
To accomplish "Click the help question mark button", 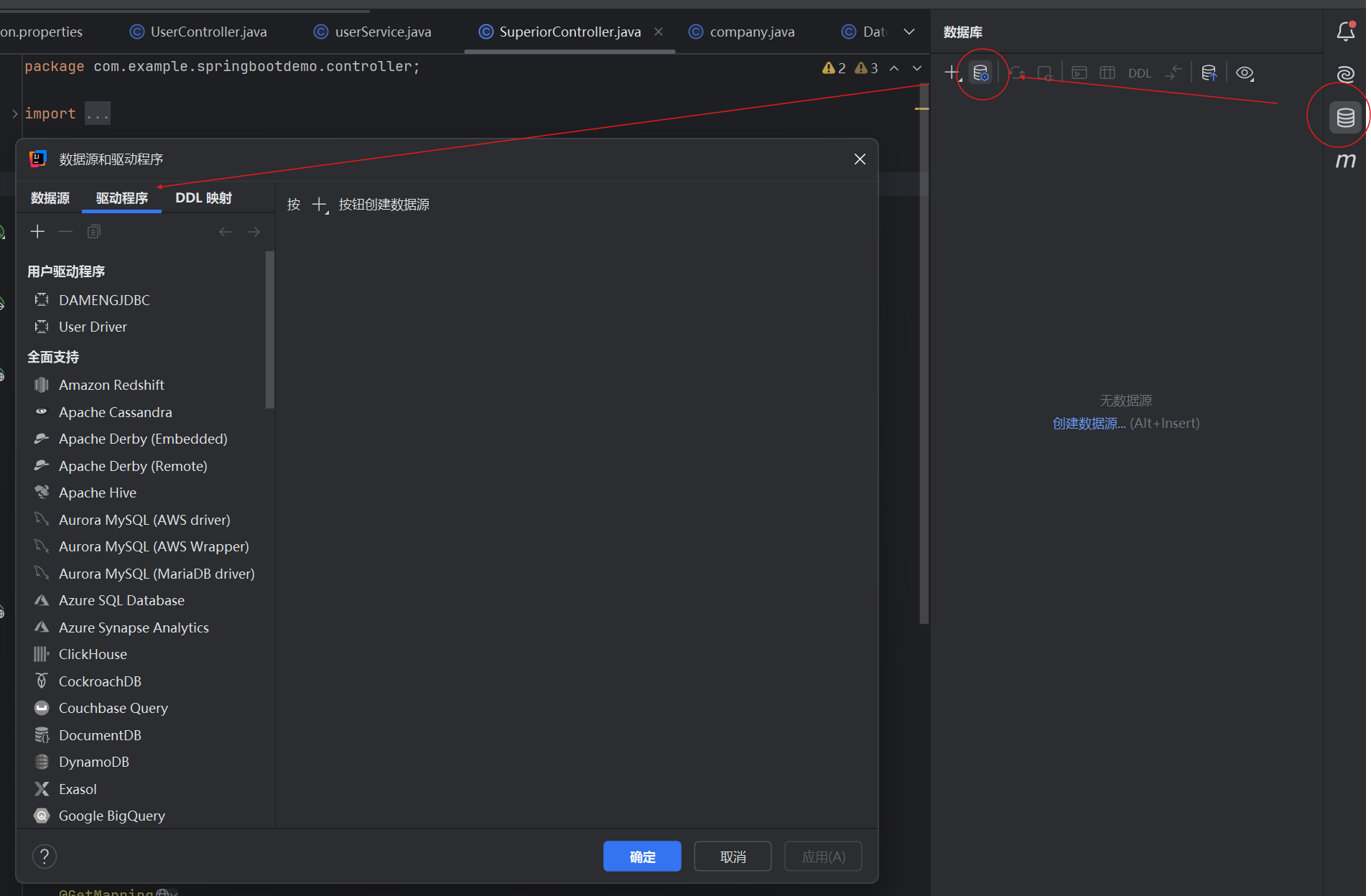I will tap(45, 856).
